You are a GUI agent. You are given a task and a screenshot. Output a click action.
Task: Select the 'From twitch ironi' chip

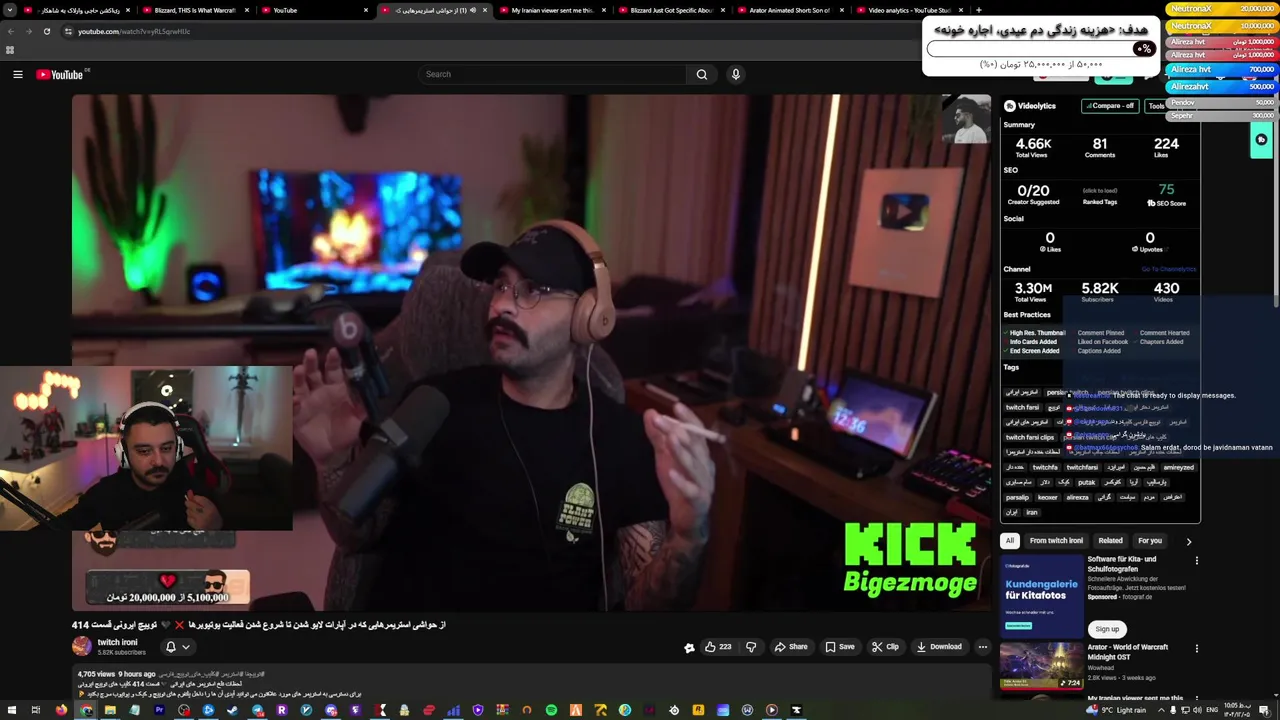tap(1056, 541)
